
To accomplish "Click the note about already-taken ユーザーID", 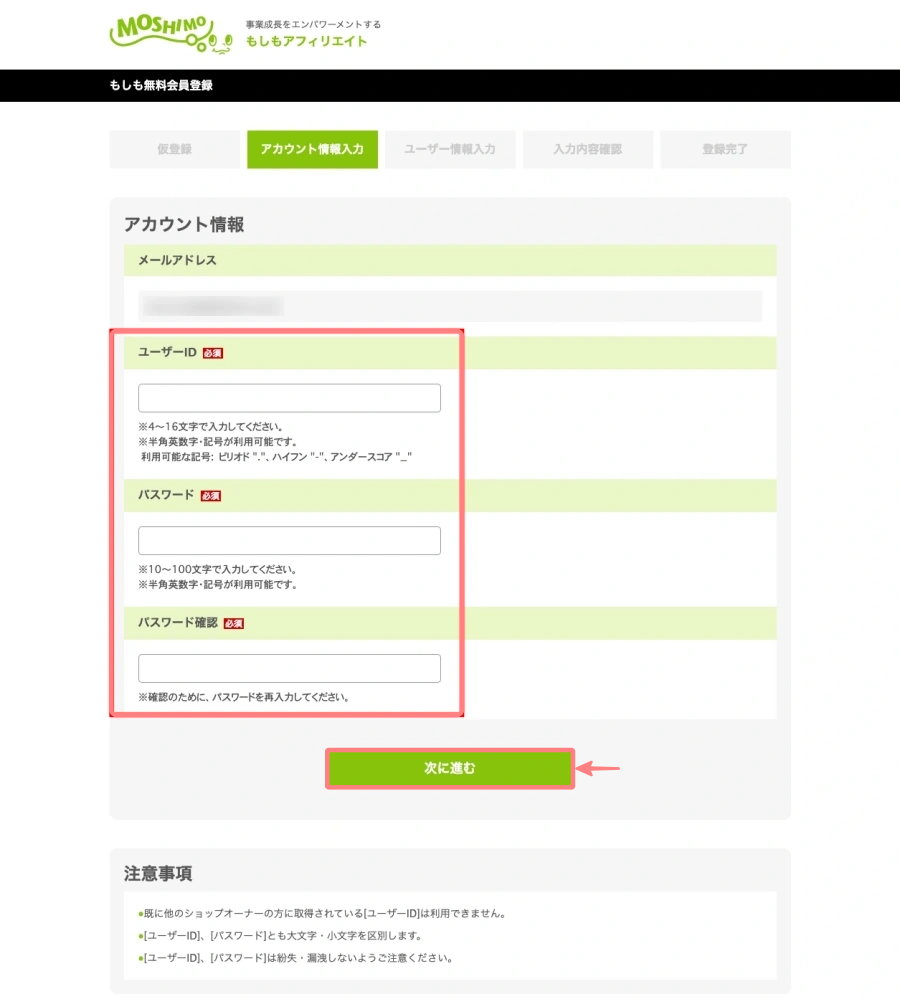I will coord(322,914).
